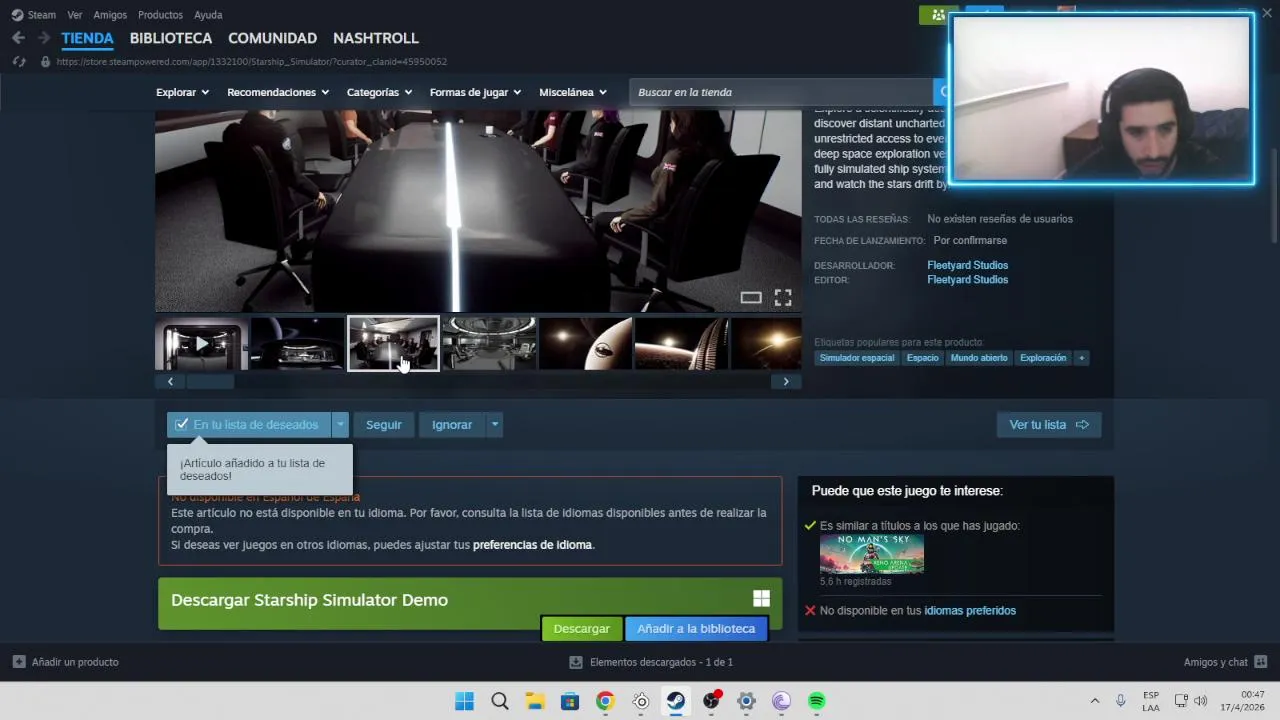Open preferencias de idioma link
Viewport: 1280px width, 720px height.
[x=532, y=545]
